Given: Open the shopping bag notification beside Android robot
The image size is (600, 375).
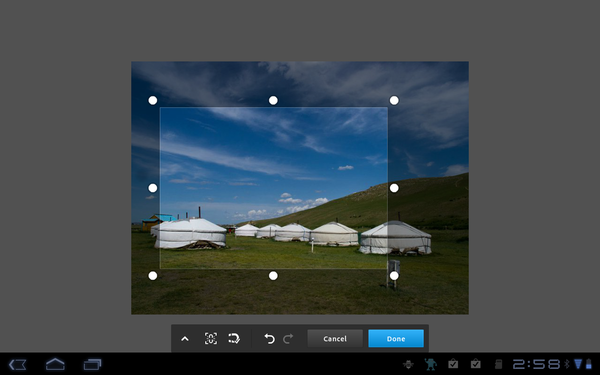Looking at the screenshot, I should pos(453,364).
